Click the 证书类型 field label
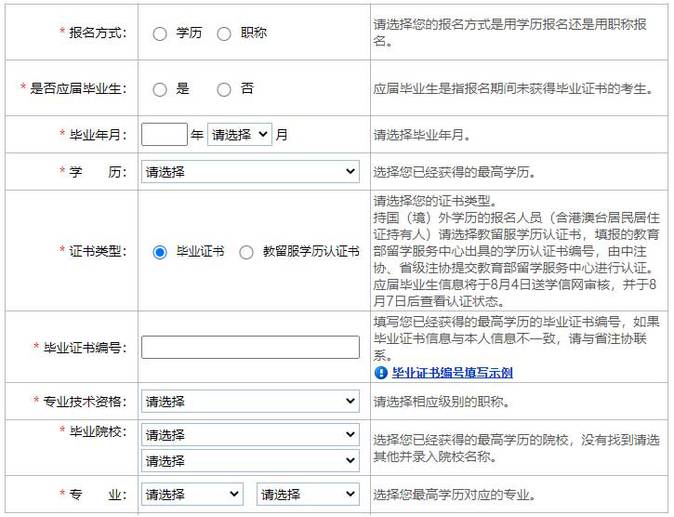The height and width of the screenshot is (517, 674). coord(98,252)
